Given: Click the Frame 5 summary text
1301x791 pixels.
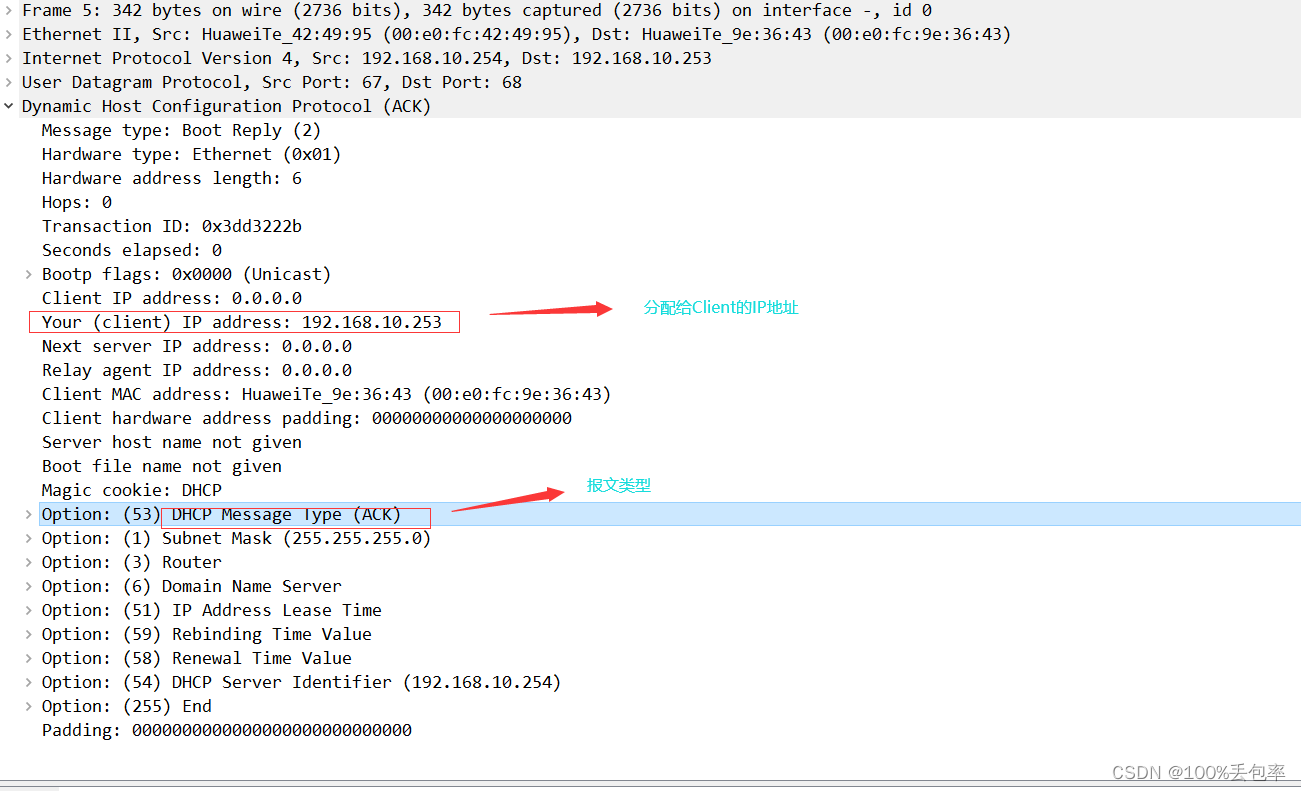Looking at the screenshot, I should tap(477, 11).
